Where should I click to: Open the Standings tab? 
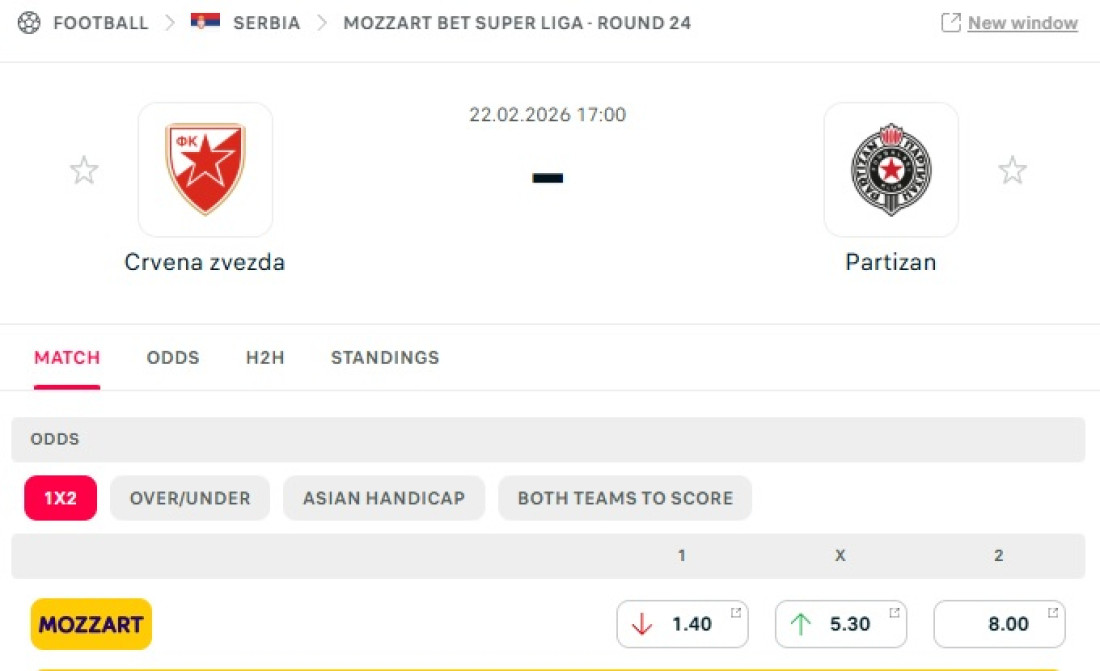pyautogui.click(x=385, y=357)
